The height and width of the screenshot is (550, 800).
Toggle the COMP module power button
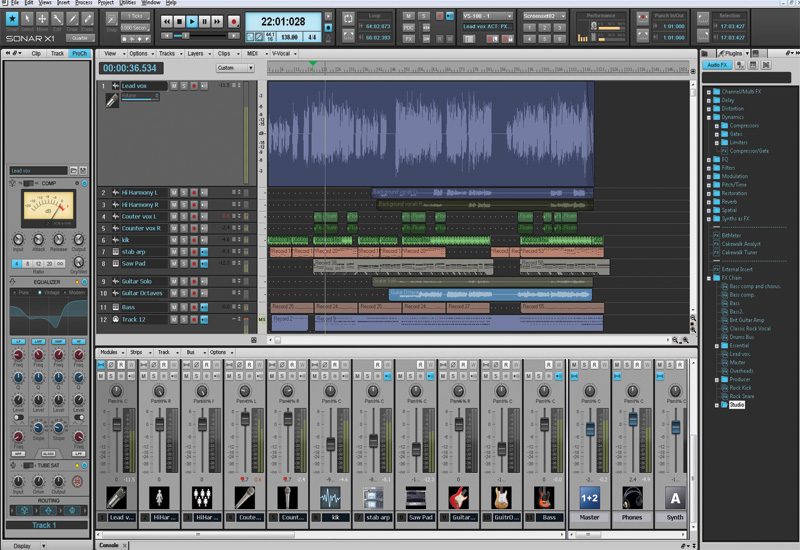coord(84,183)
